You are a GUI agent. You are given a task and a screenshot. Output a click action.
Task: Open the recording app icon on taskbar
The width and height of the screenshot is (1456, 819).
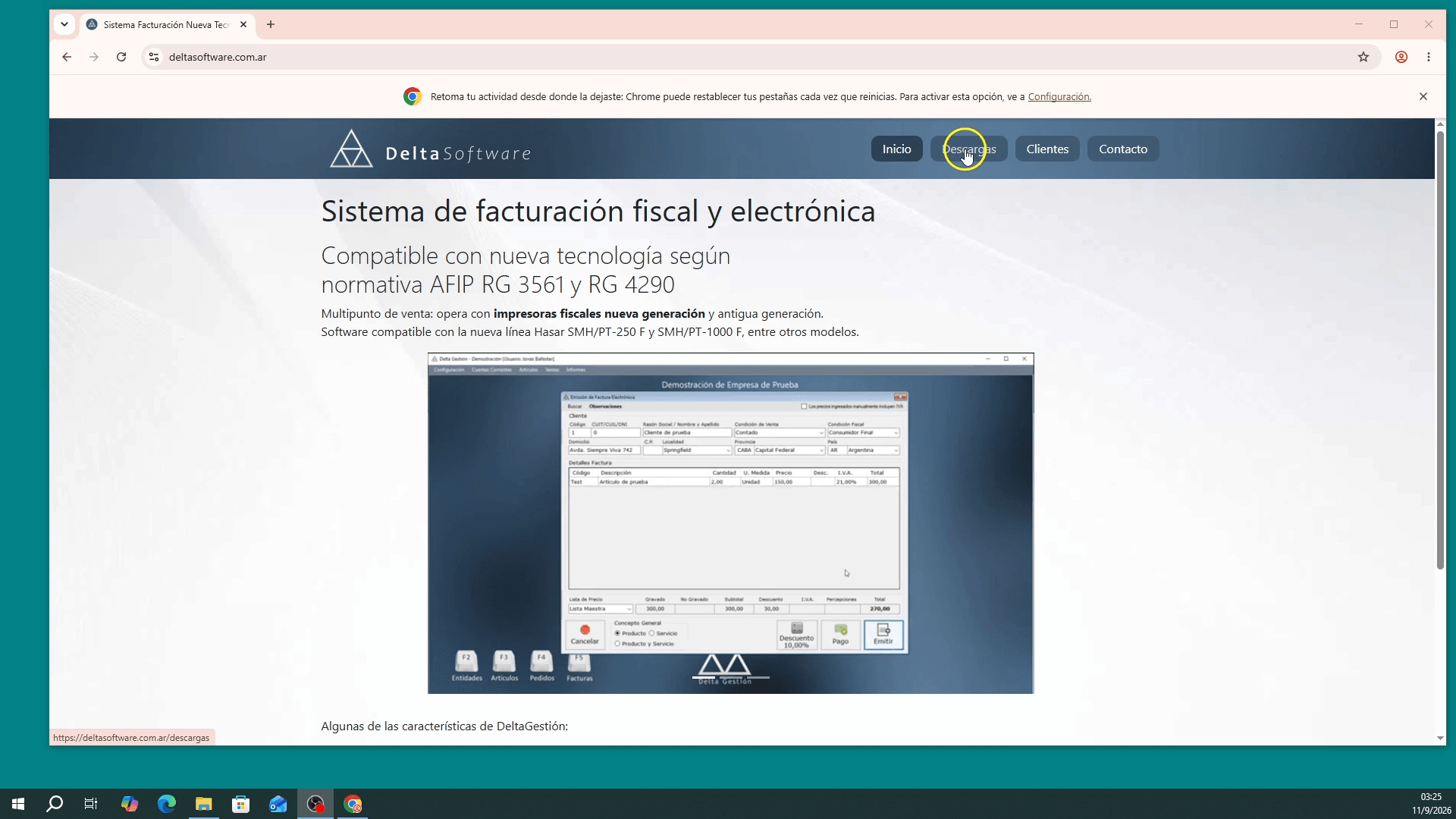(x=315, y=804)
